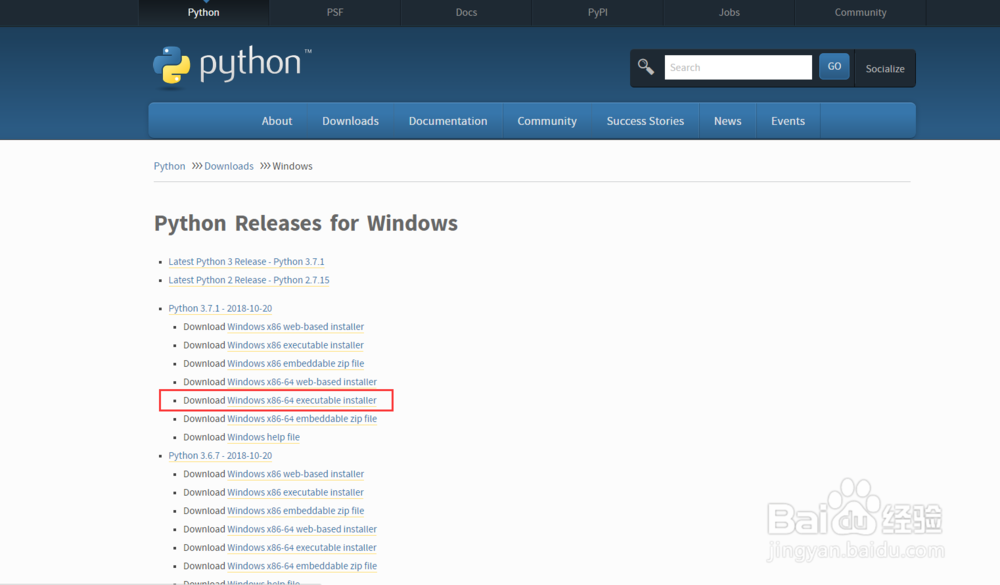1000x585 pixels.
Task: Switch to the PyPI top tab
Action: [598, 13]
